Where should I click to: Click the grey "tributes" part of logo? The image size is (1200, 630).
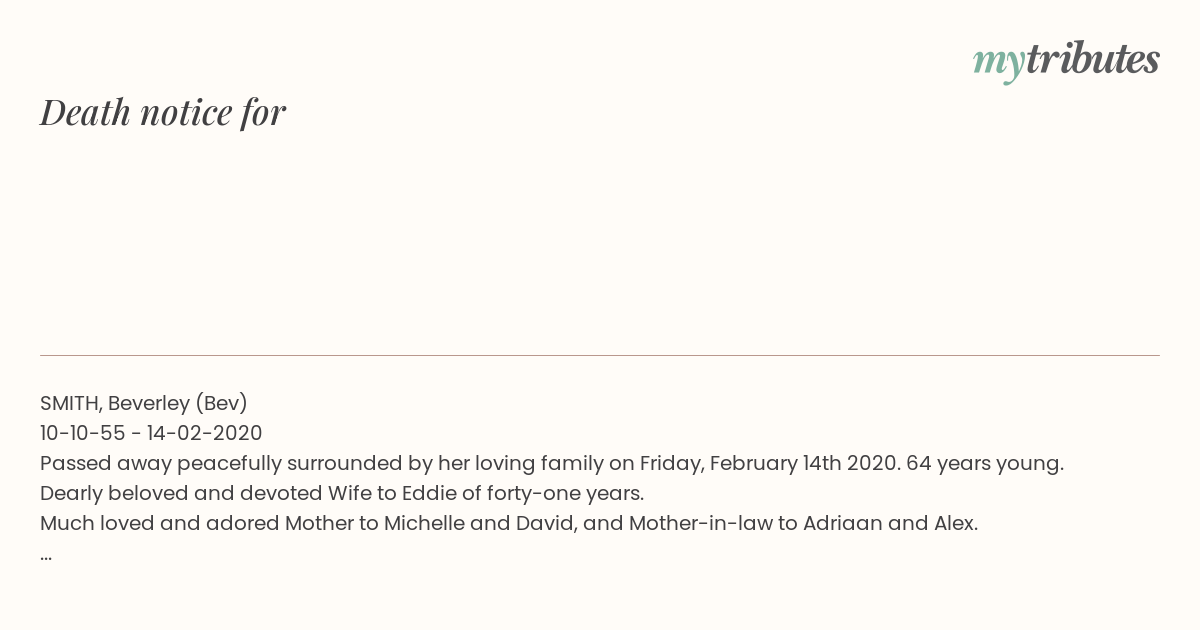(x=1093, y=60)
